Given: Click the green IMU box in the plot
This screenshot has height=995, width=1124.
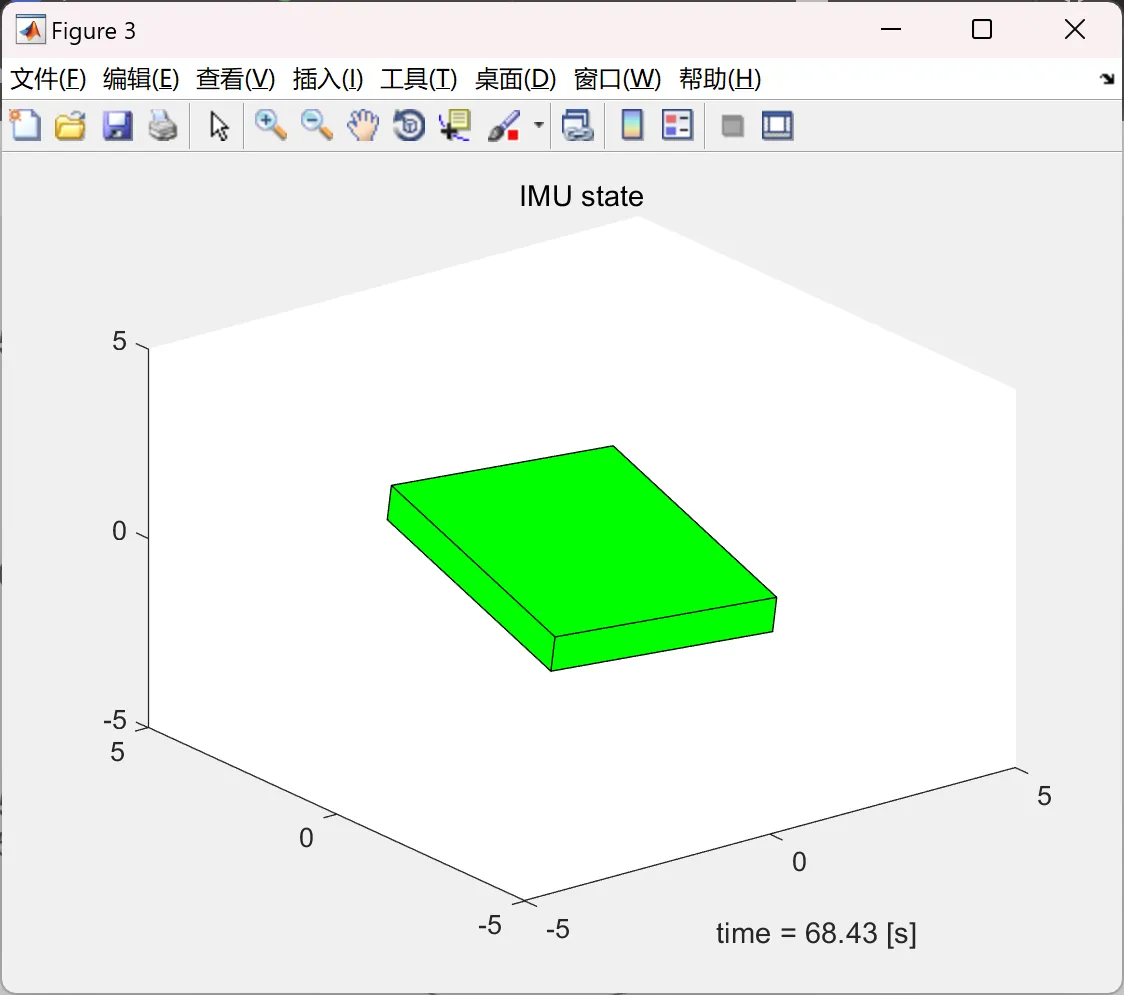Looking at the screenshot, I should 581,558.
